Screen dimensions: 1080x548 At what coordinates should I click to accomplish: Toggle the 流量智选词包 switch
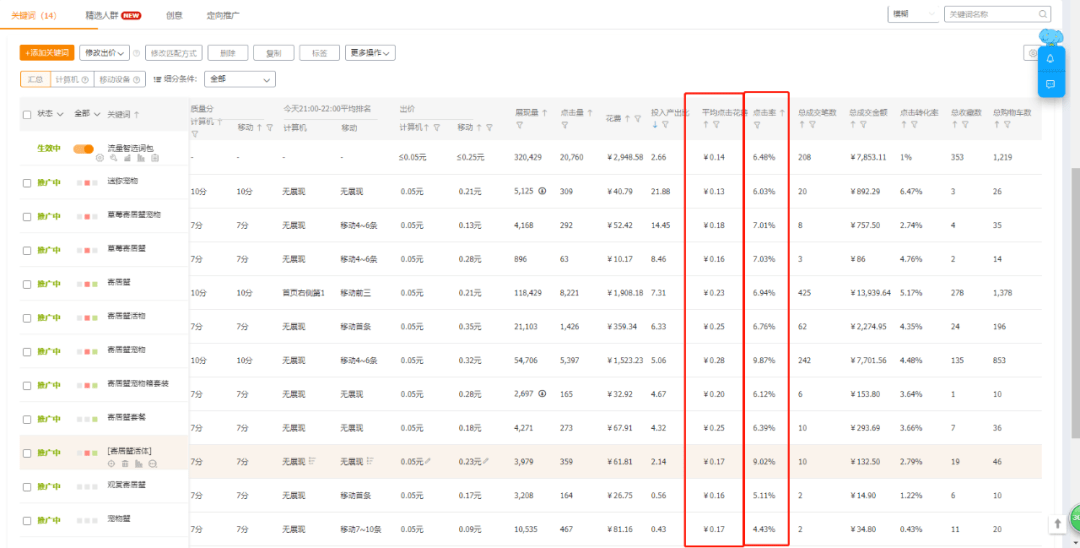point(83,149)
